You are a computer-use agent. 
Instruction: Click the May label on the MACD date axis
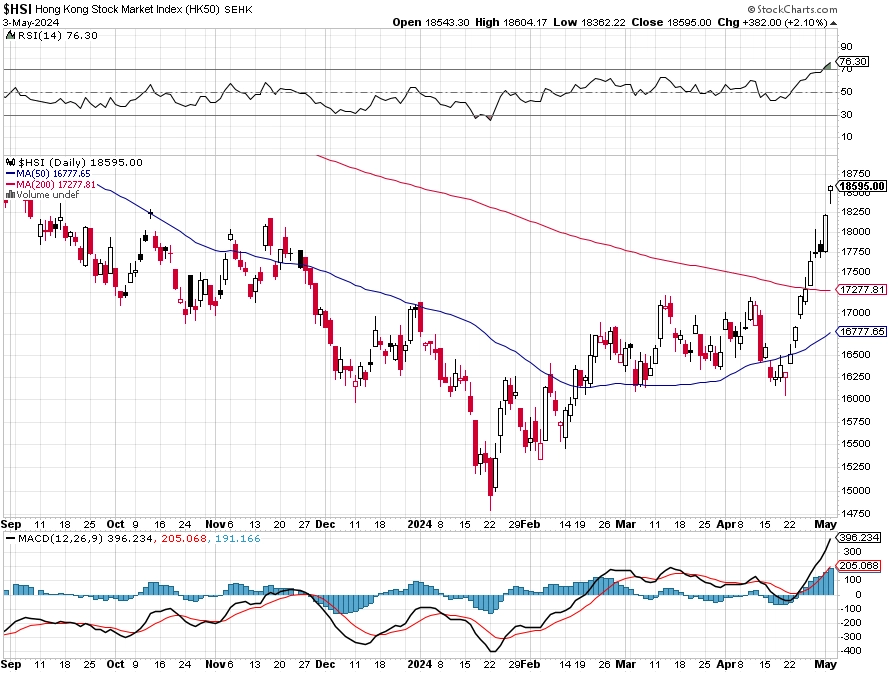pyautogui.click(x=825, y=664)
